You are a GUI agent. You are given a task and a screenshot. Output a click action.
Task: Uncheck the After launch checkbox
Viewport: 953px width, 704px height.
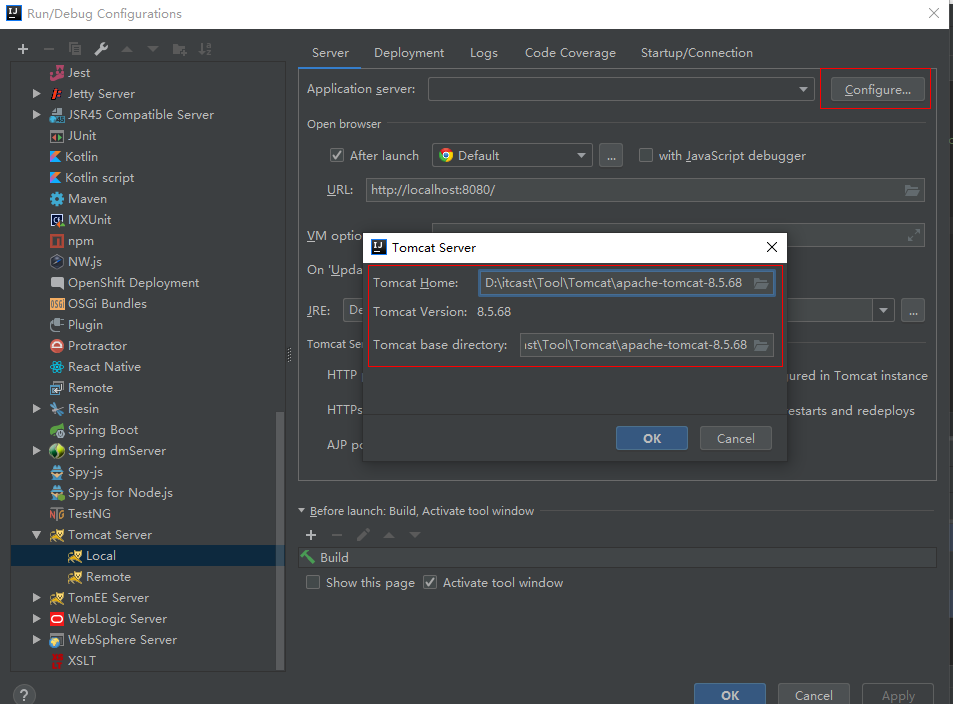337,156
